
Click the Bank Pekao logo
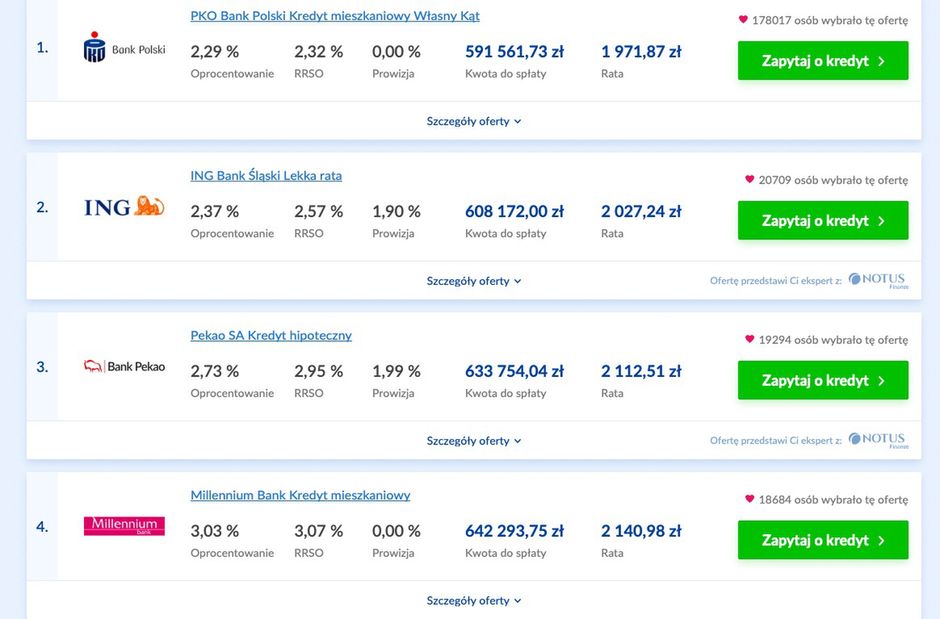pos(124,366)
